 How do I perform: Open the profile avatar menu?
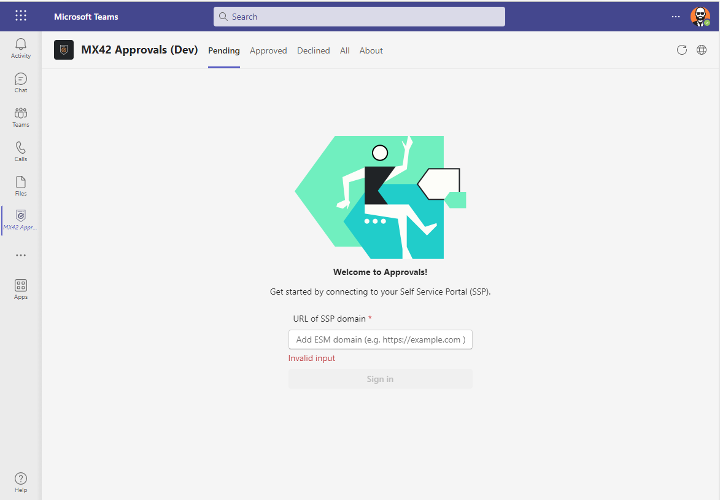700,17
